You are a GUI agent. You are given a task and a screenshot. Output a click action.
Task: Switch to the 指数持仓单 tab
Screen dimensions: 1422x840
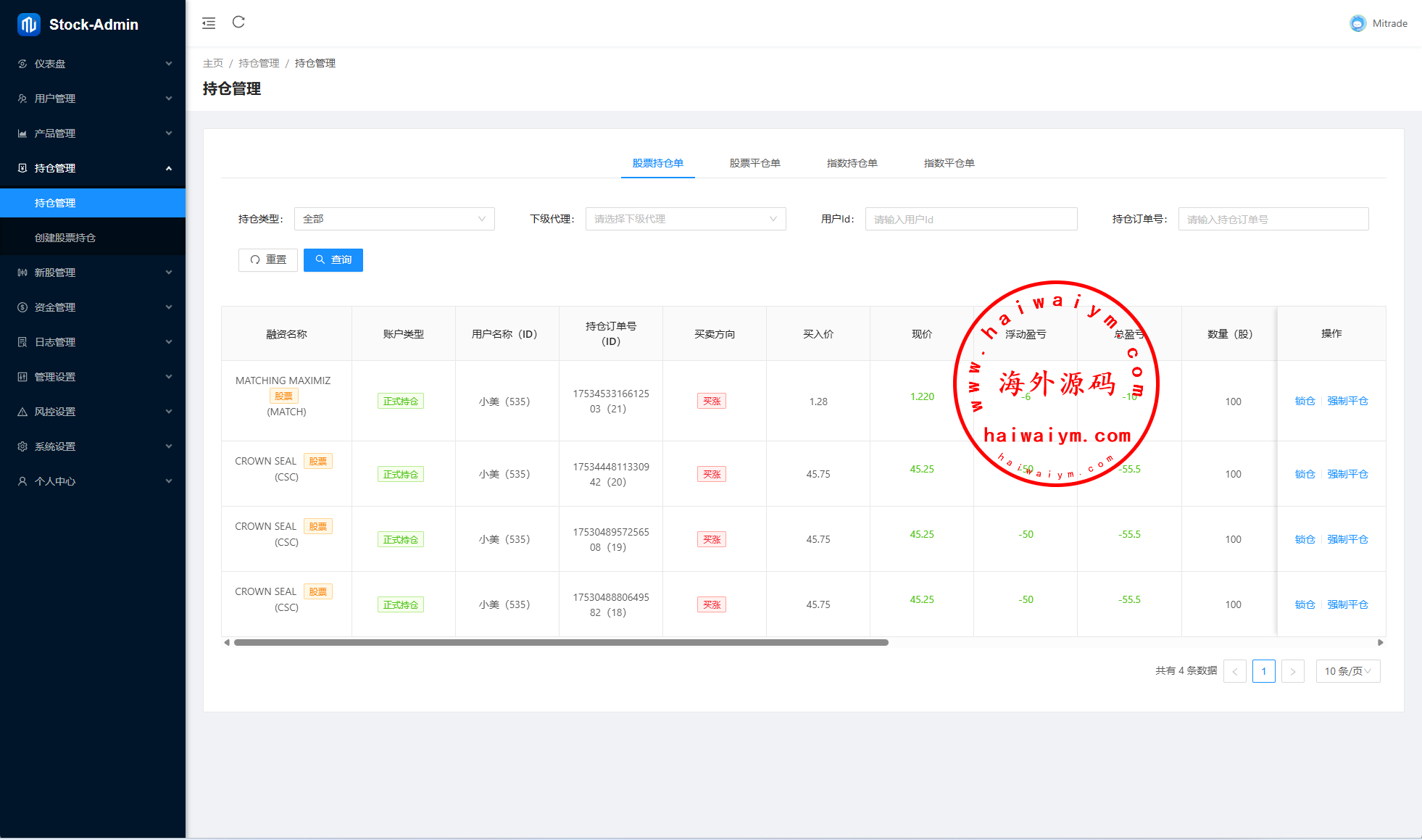tap(852, 163)
